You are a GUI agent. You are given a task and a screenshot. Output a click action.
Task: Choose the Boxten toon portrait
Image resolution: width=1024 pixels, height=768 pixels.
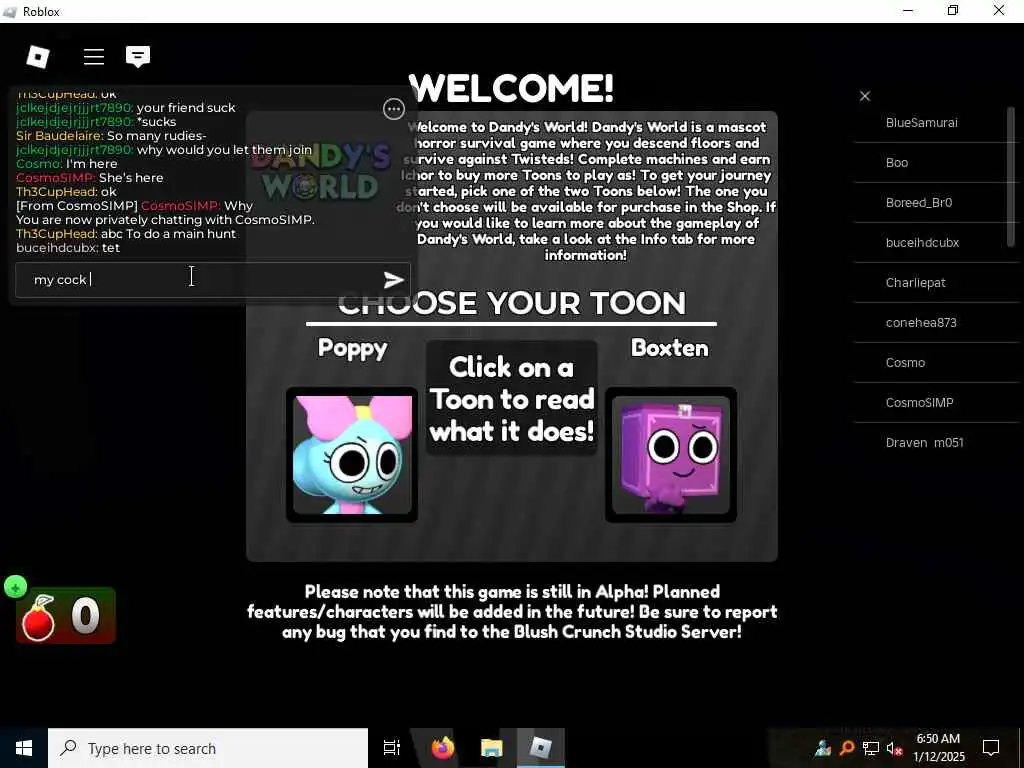(x=671, y=455)
